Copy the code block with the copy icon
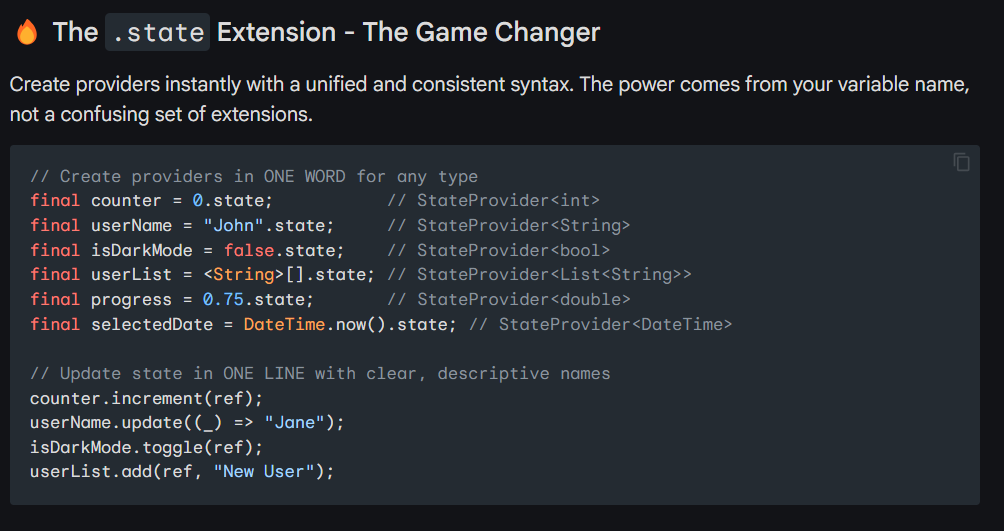The height and width of the screenshot is (531, 1004). tap(961, 162)
